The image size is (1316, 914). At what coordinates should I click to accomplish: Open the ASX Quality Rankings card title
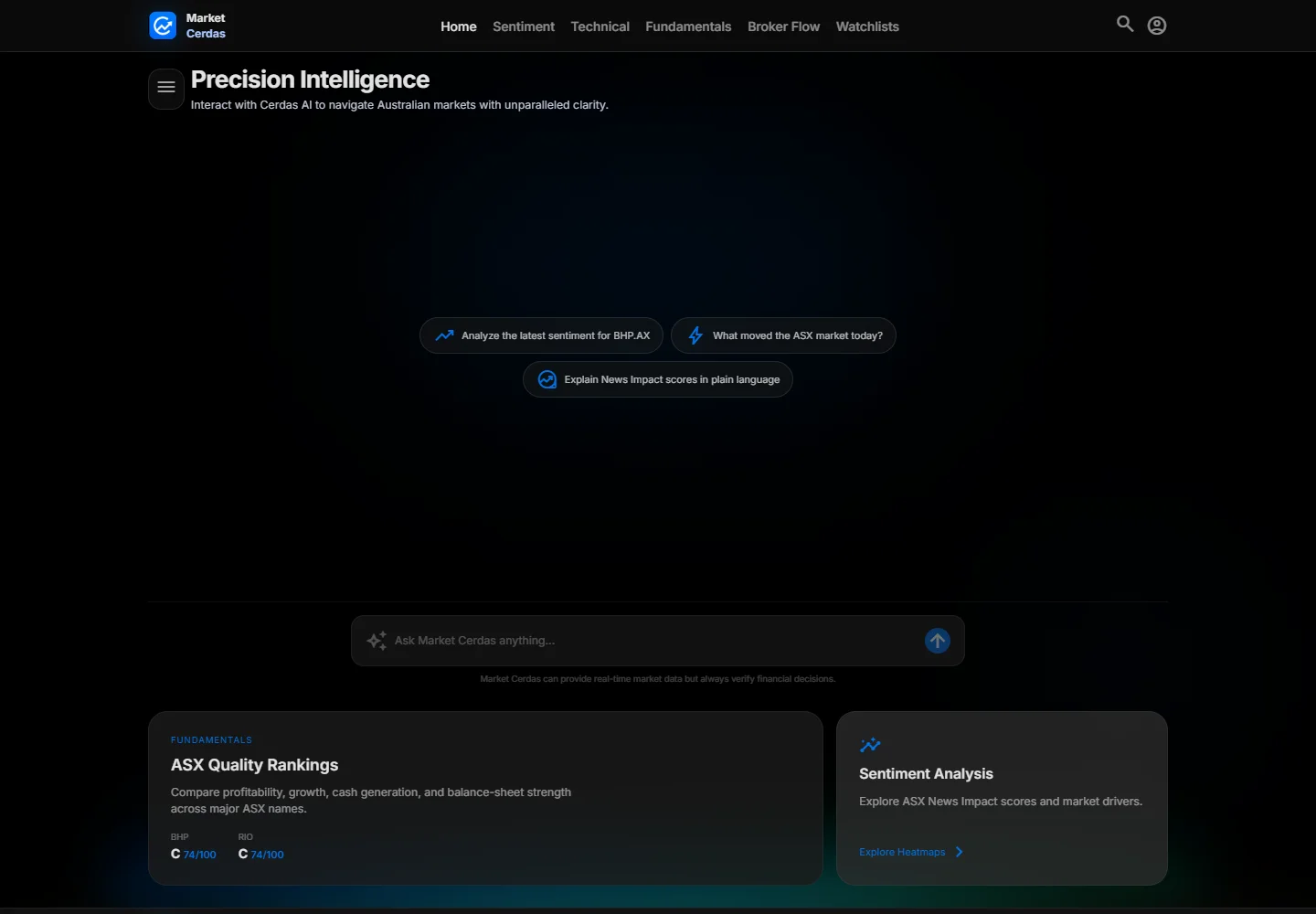(254, 765)
